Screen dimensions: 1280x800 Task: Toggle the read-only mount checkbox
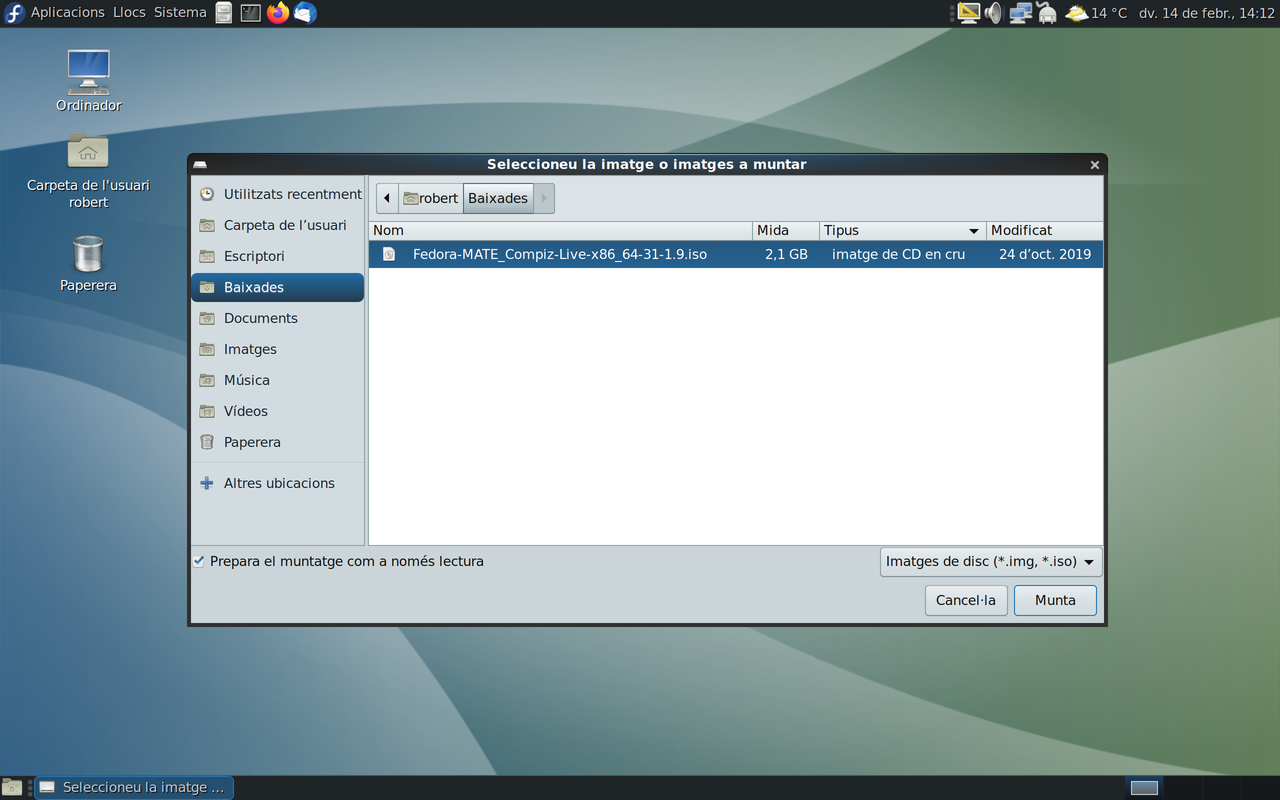pos(199,561)
